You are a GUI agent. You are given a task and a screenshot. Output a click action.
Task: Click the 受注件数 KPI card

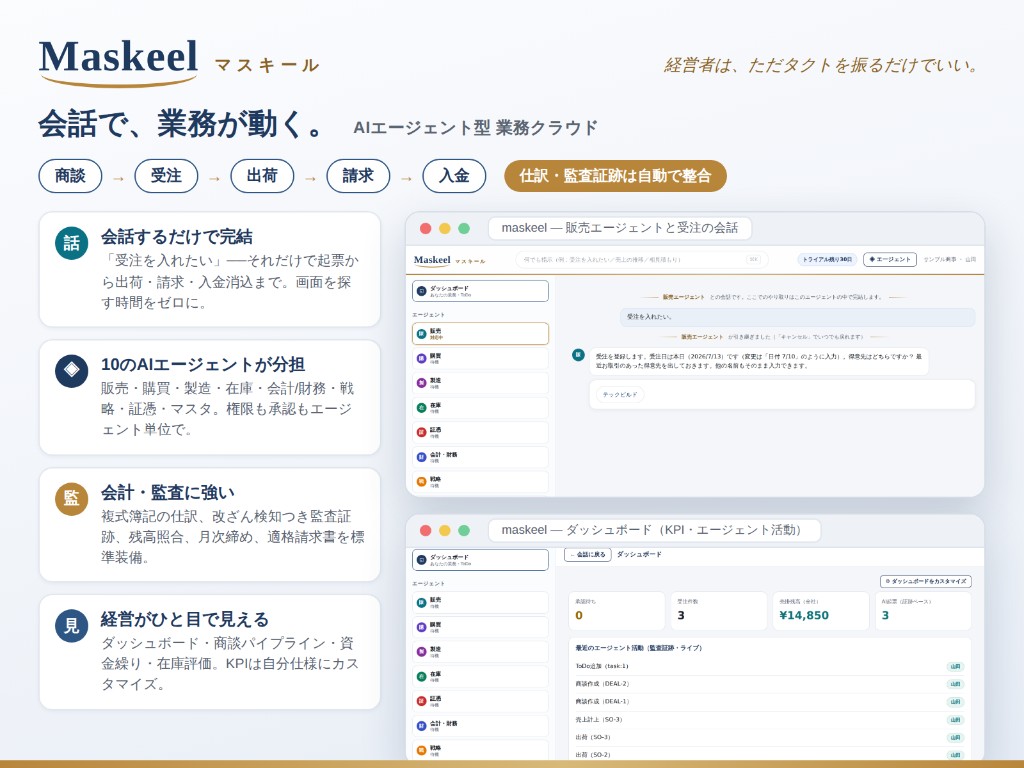[x=719, y=611]
